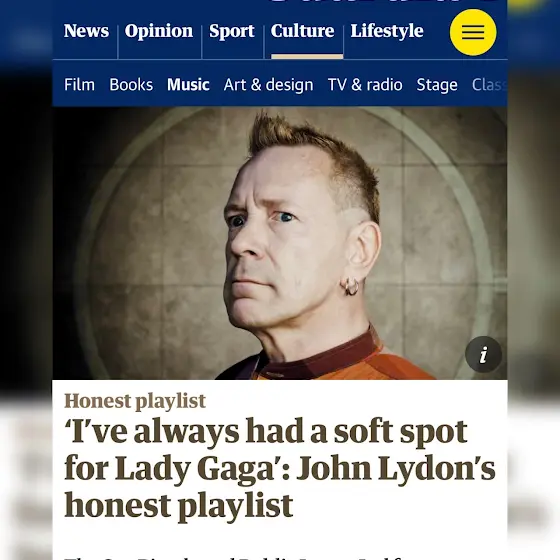Go to Art & design
Image resolution: width=560 pixels, height=560 pixels.
[269, 85]
